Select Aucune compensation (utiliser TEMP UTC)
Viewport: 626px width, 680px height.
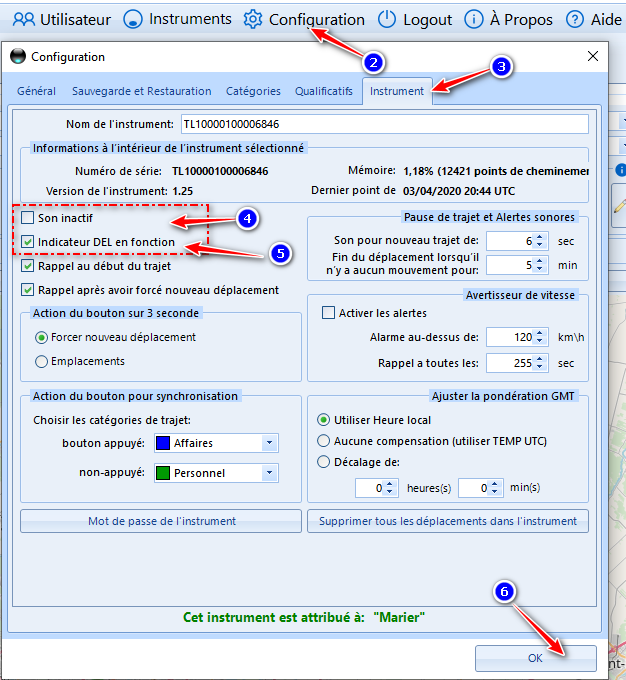point(323,441)
